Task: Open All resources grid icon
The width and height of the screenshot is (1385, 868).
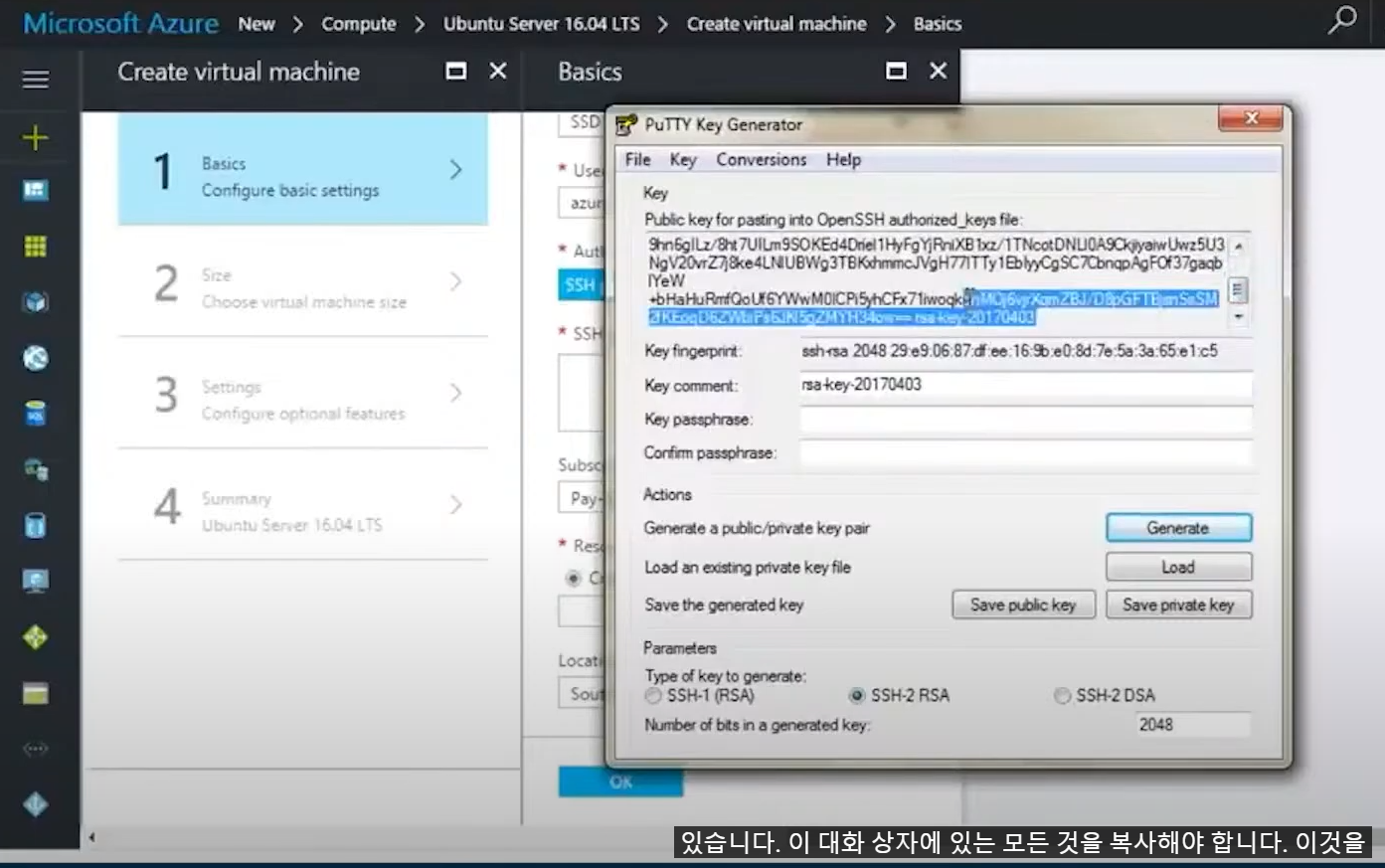Action: coord(36,246)
